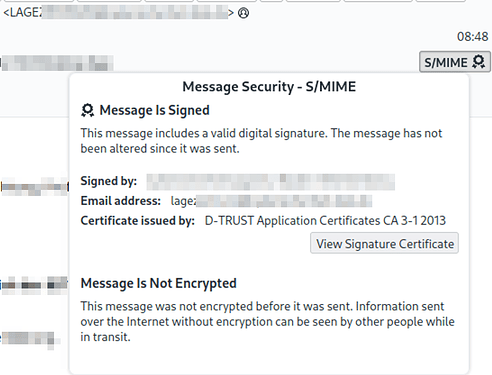
Task: Click the Certificate issued by: label
Action: click(x=138, y=221)
